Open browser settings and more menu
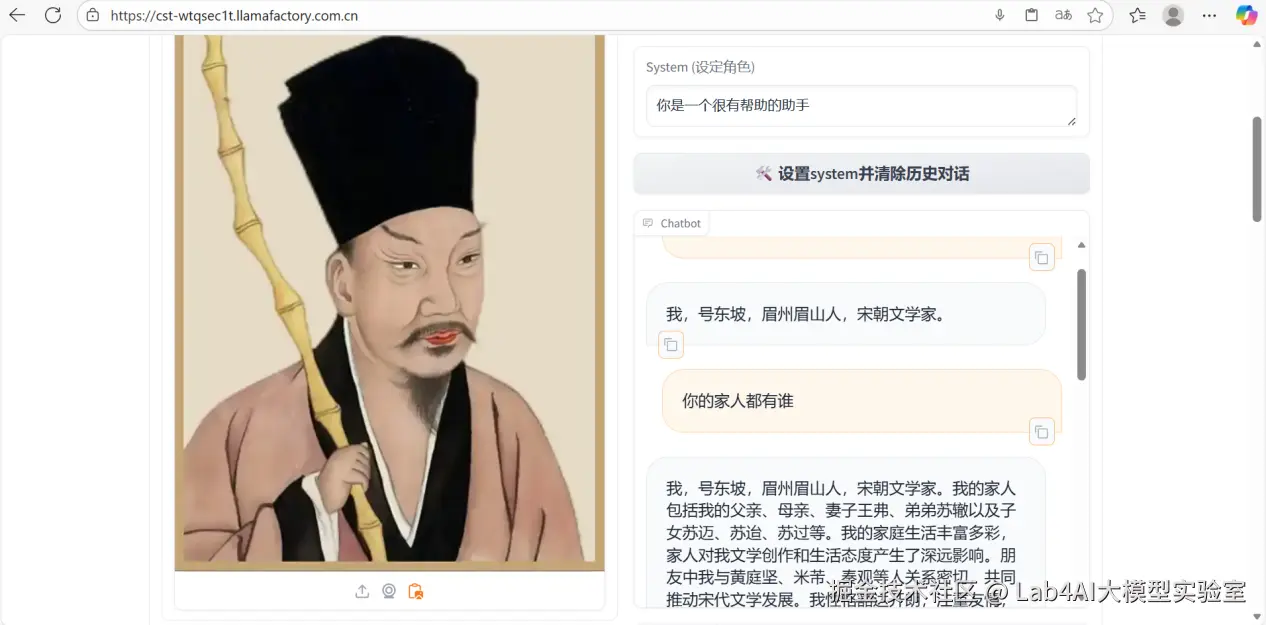Screen dimensions: 1266x625 [x=1209, y=15]
